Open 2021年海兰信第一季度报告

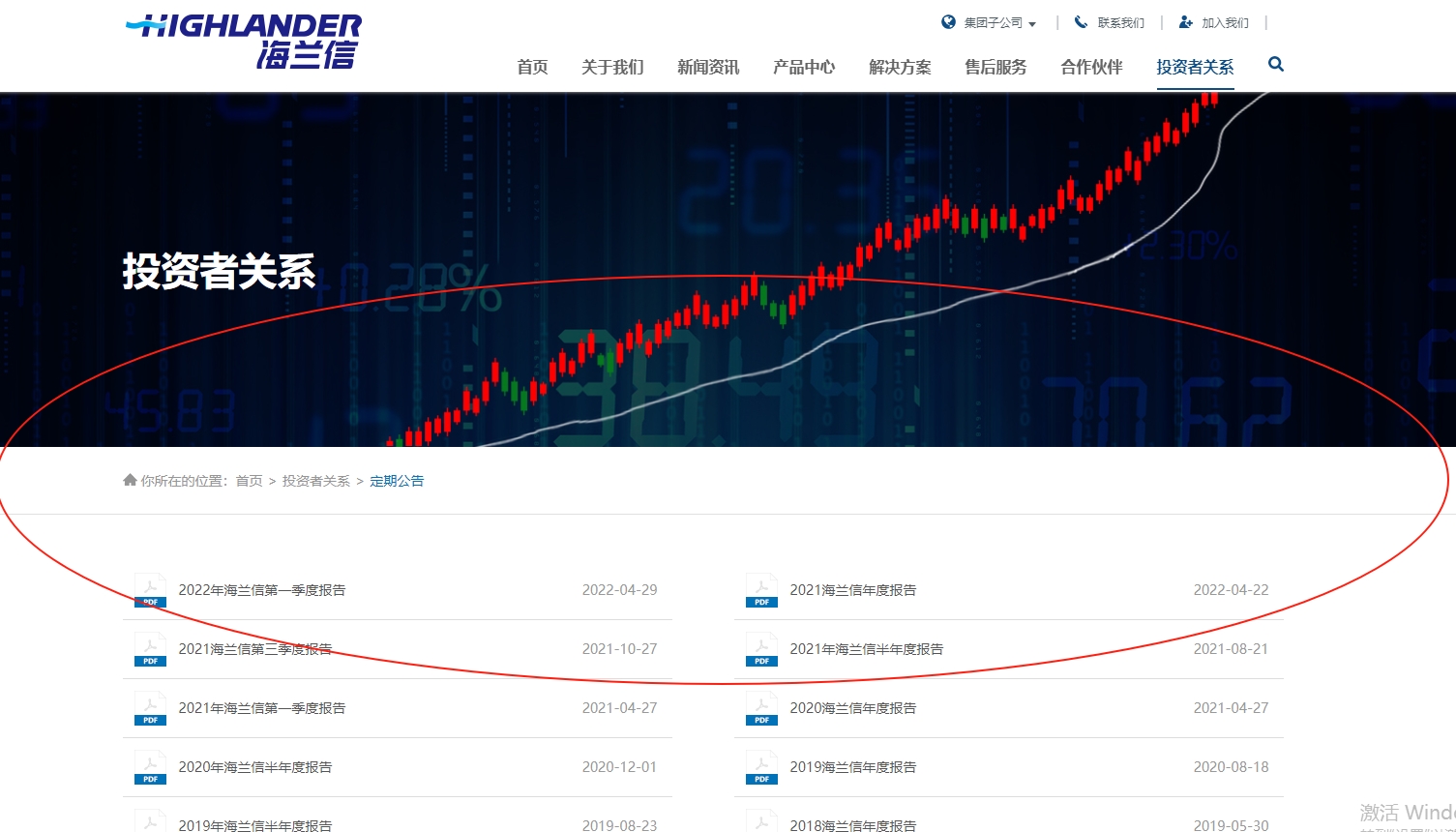(262, 708)
